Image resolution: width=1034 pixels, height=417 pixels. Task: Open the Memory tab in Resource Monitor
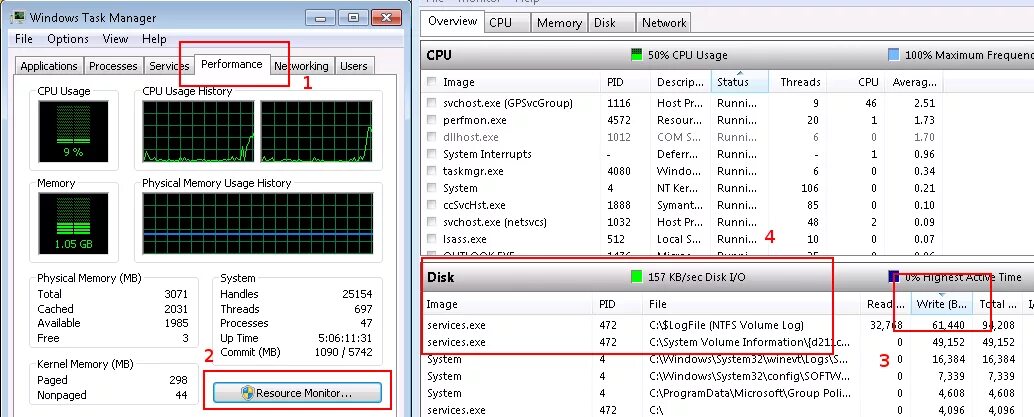[559, 22]
